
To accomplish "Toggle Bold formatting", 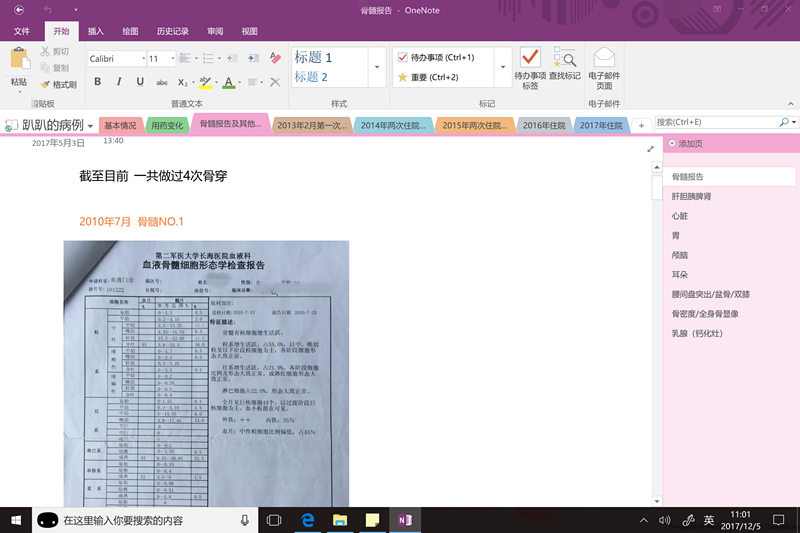I will (97, 82).
